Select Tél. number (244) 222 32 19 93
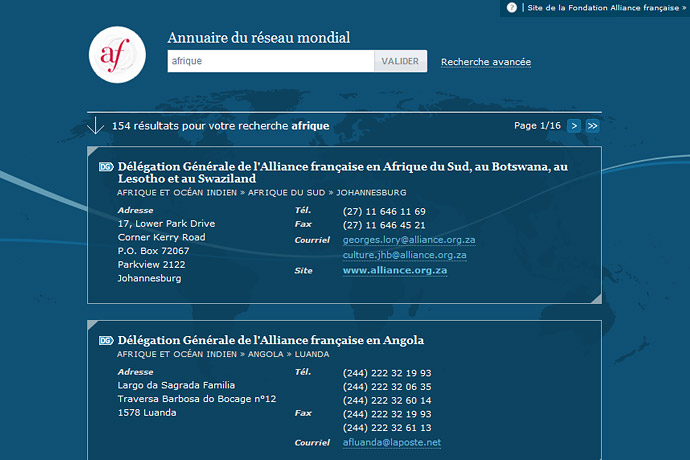 coord(387,373)
